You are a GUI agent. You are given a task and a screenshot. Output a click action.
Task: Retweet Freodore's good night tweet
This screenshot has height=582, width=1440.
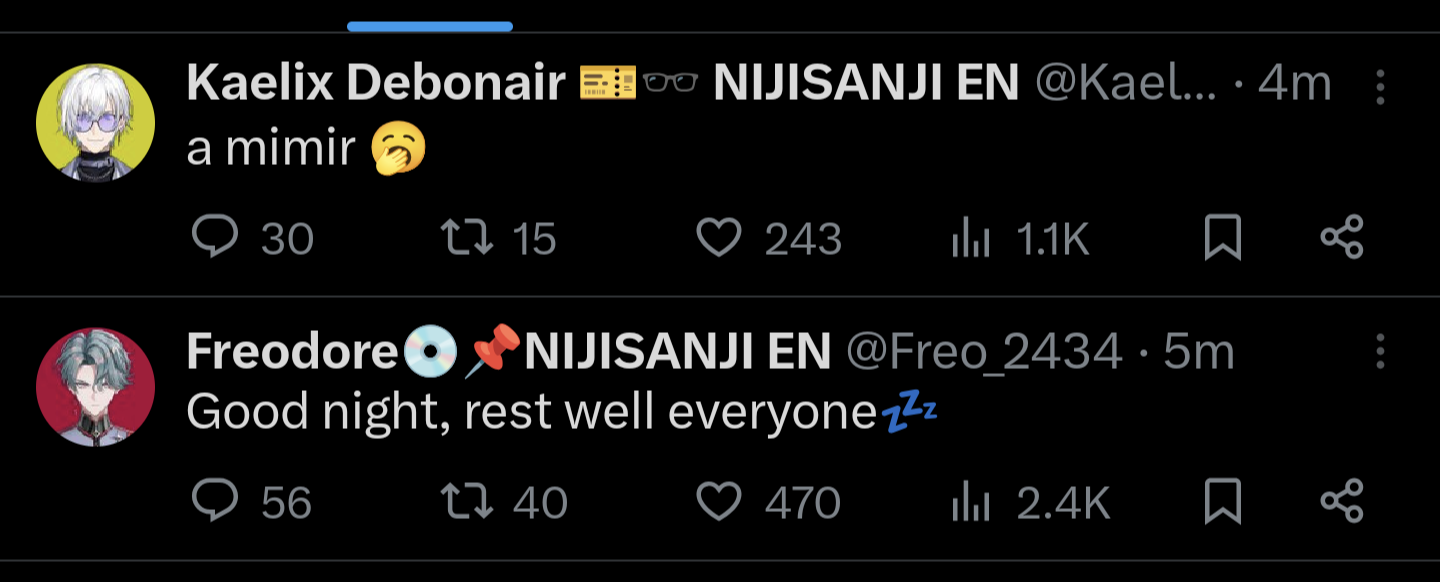click(505, 502)
